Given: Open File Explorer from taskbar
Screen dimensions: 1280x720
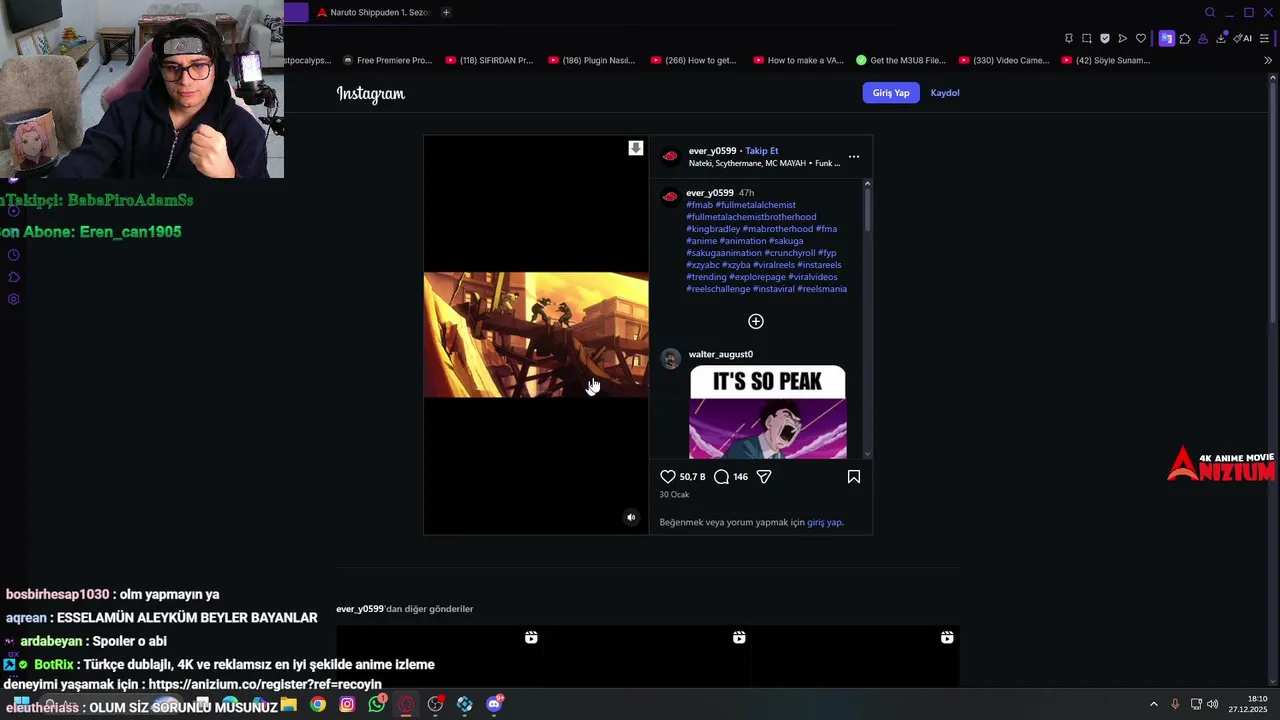Looking at the screenshot, I should [x=288, y=704].
